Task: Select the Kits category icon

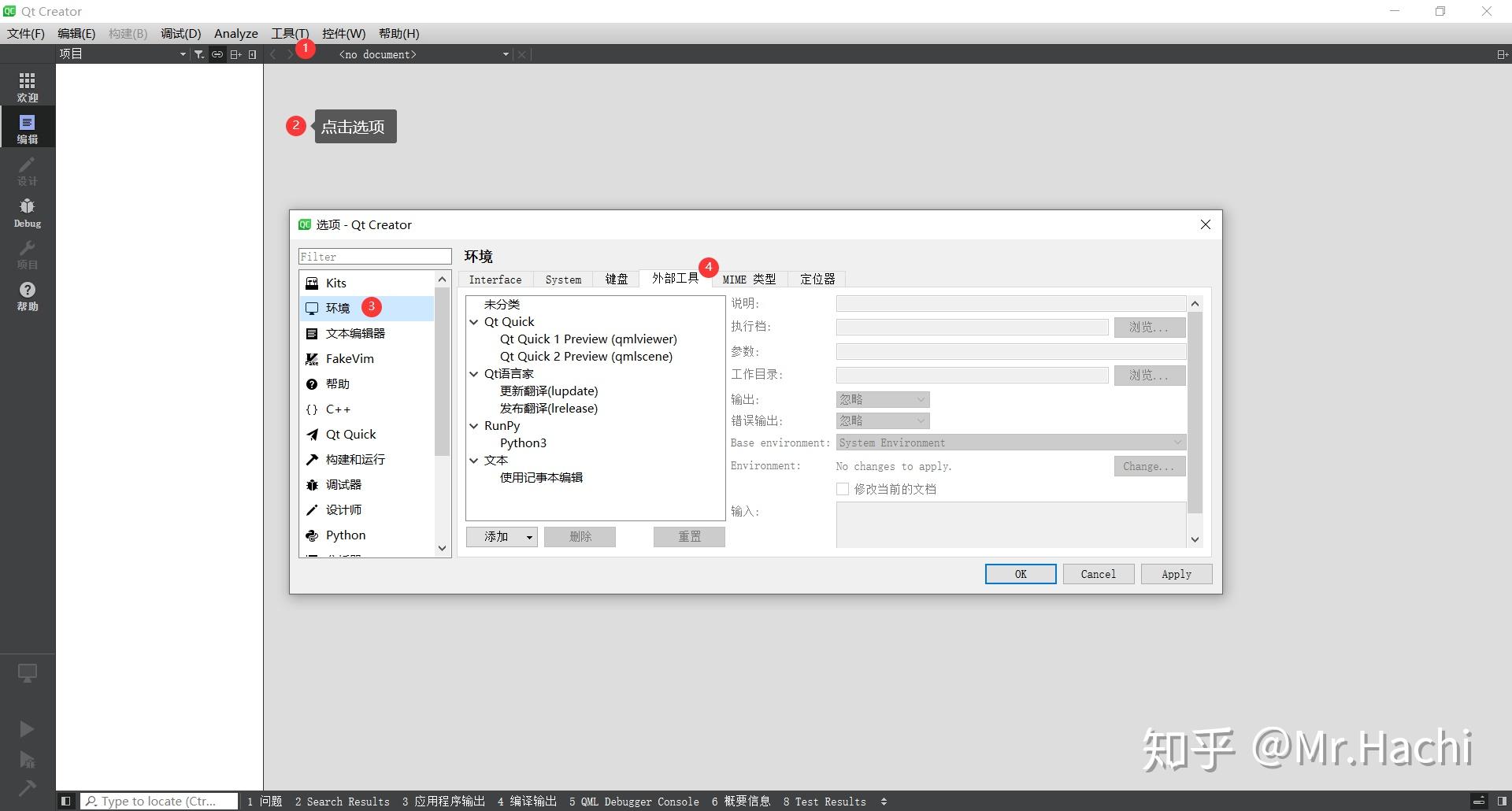Action: point(312,283)
